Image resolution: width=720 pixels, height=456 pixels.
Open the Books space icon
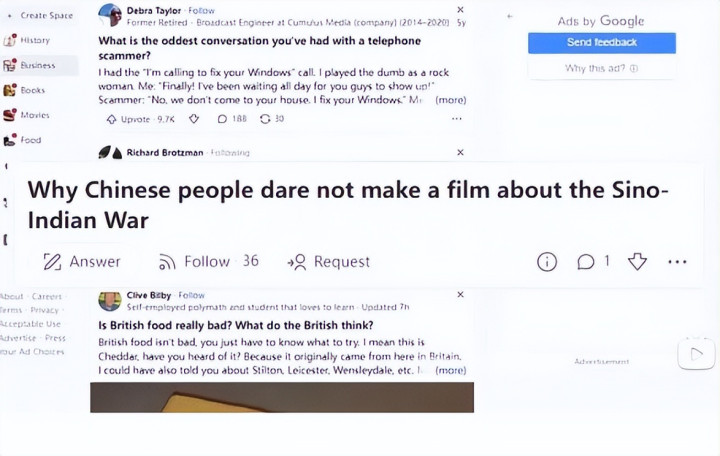(10, 90)
